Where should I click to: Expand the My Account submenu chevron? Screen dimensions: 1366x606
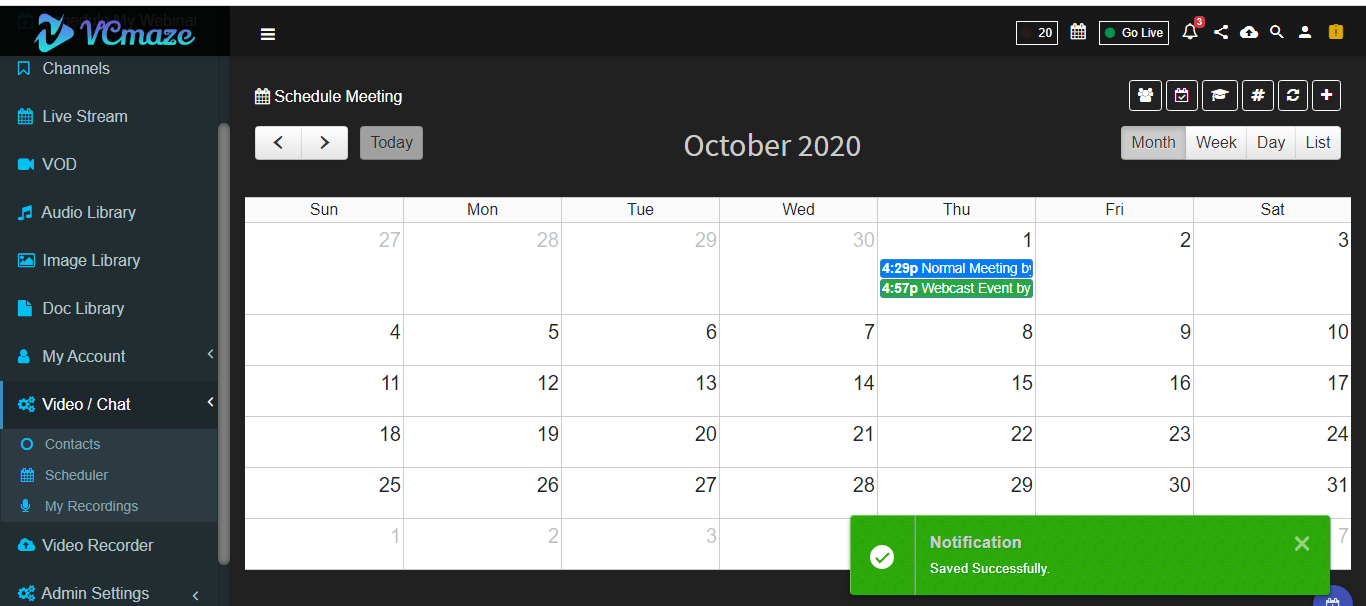(211, 354)
